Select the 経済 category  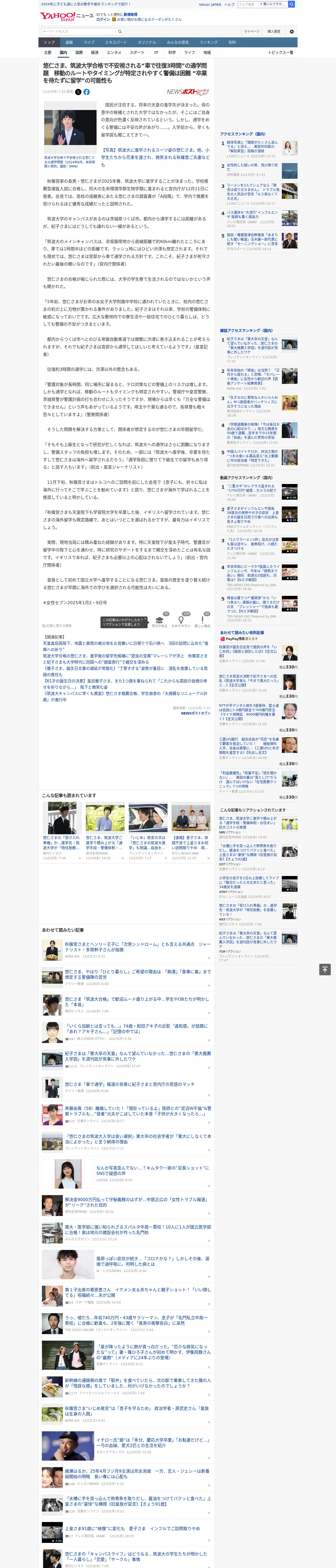(94, 52)
